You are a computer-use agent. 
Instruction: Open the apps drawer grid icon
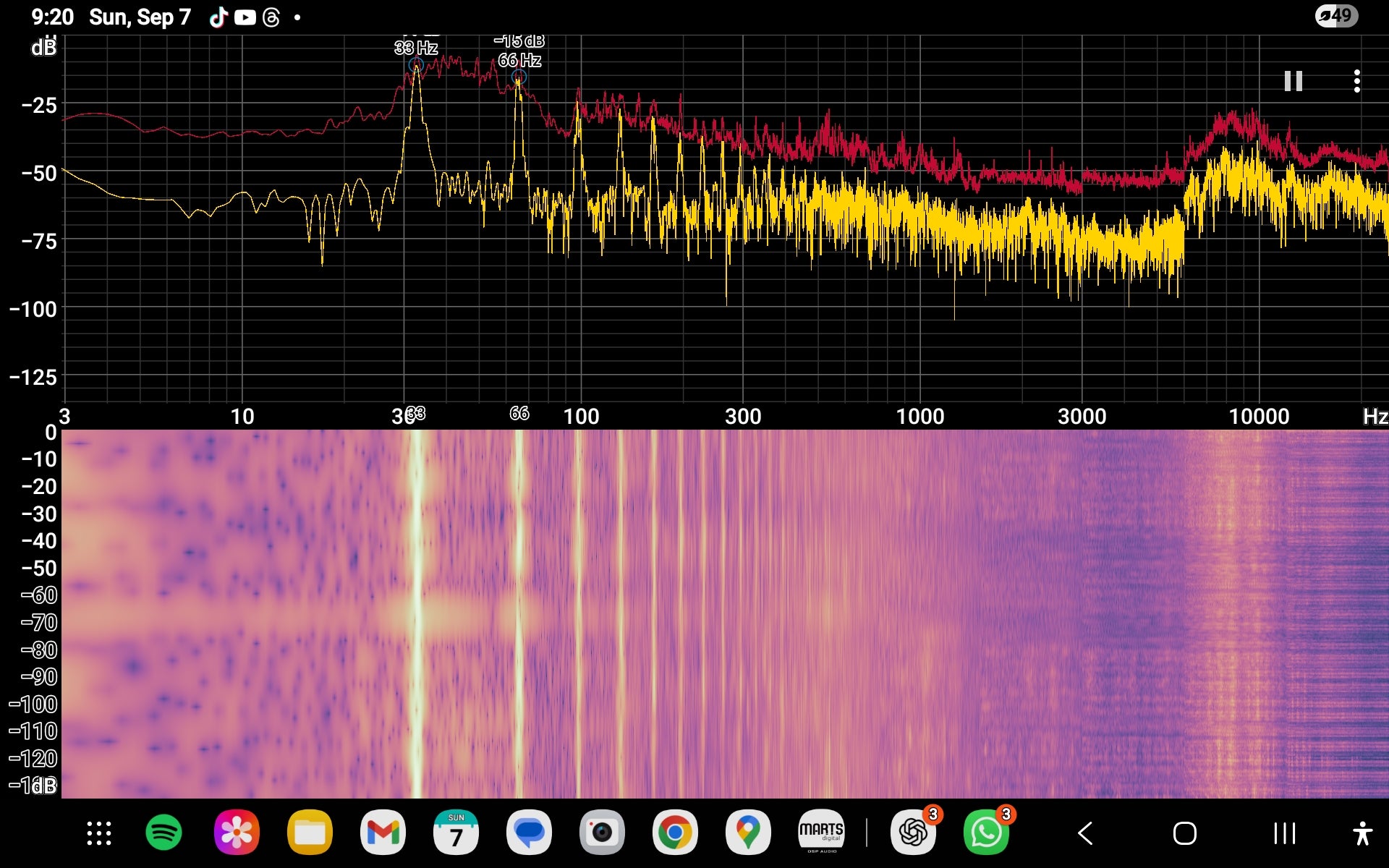(99, 833)
